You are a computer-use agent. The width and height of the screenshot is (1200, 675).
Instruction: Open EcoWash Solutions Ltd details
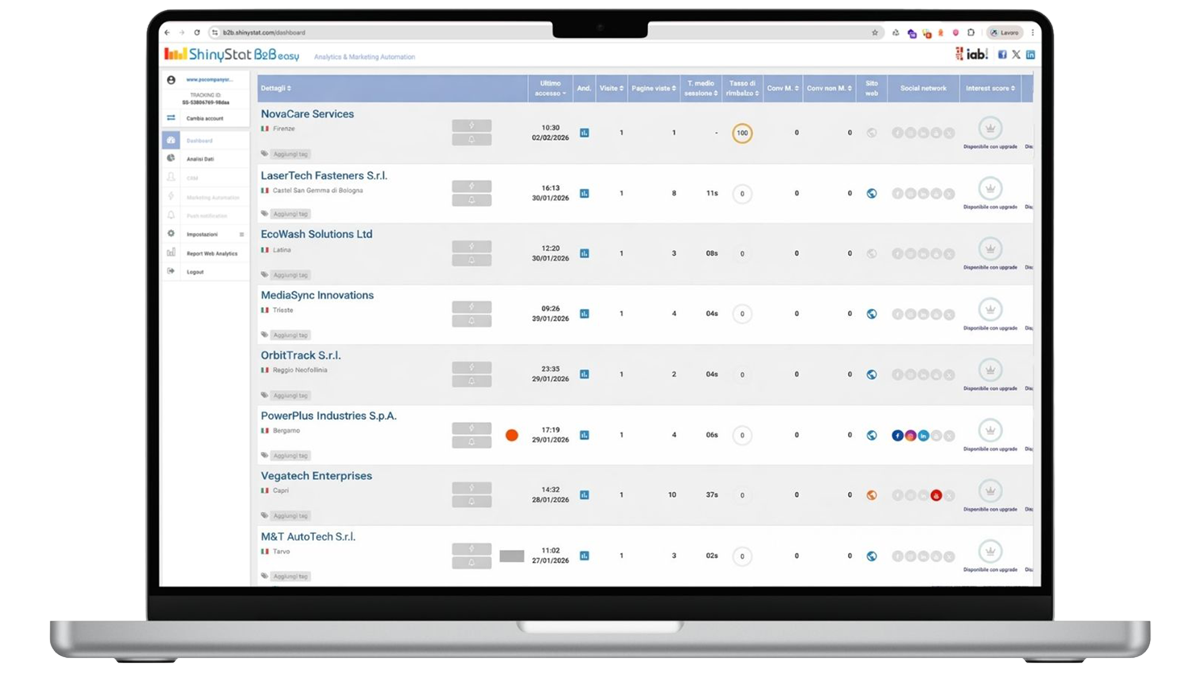pos(316,234)
